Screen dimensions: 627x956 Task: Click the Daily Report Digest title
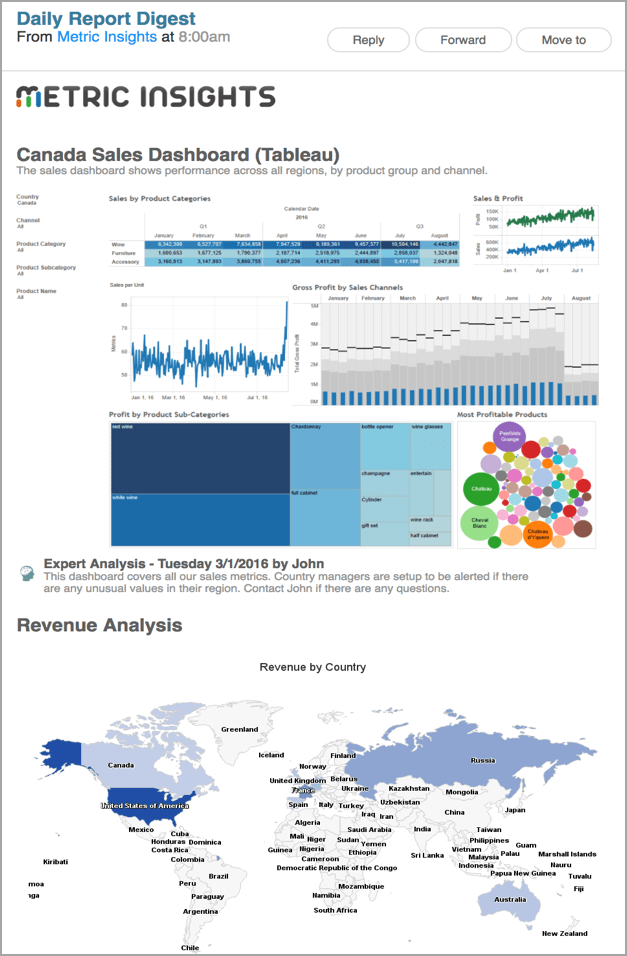(106, 19)
